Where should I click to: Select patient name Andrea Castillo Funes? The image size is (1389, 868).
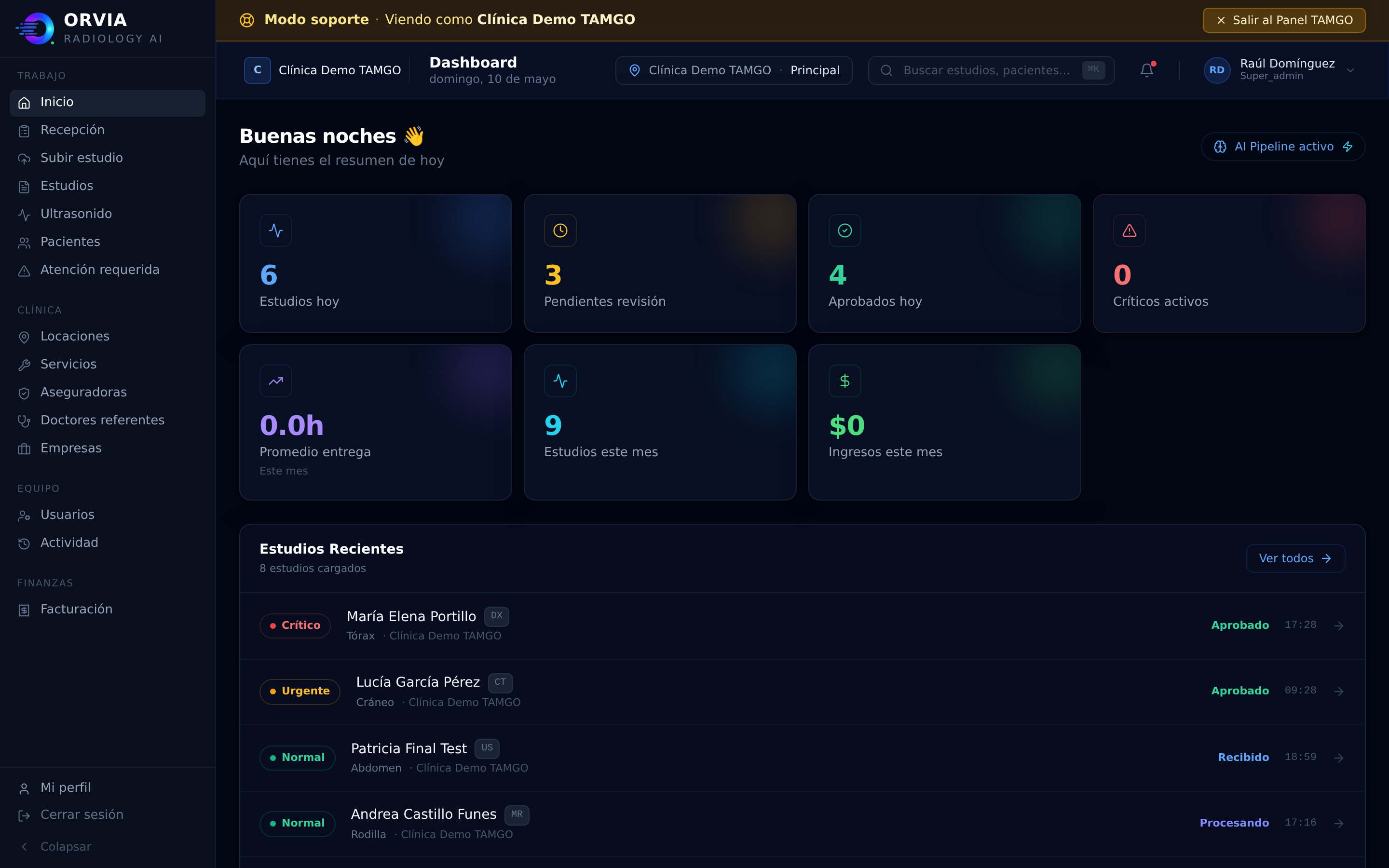pos(423,814)
